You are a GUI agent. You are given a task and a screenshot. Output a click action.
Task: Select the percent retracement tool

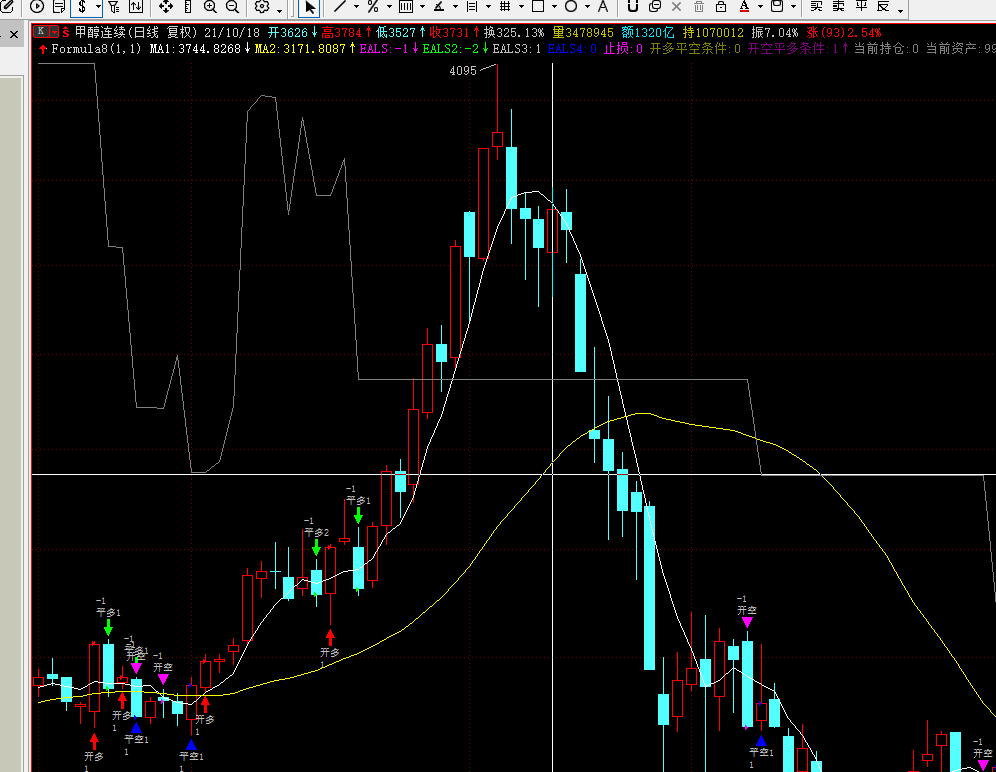pyautogui.click(x=373, y=6)
